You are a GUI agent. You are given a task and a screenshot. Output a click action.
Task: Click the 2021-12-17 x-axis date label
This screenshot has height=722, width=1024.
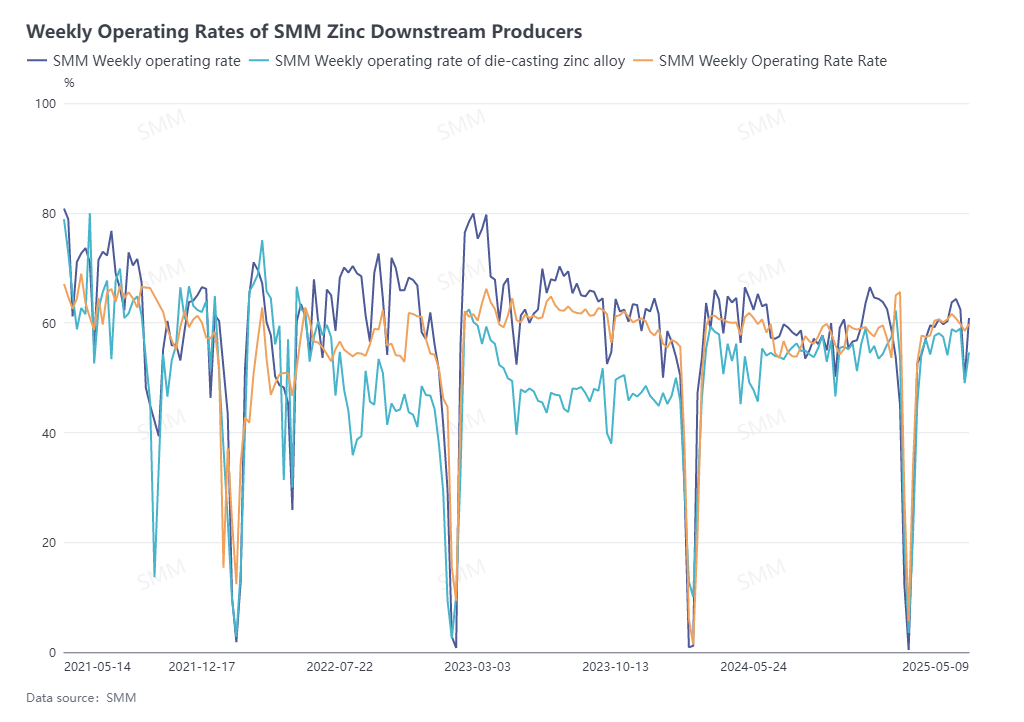(x=202, y=667)
